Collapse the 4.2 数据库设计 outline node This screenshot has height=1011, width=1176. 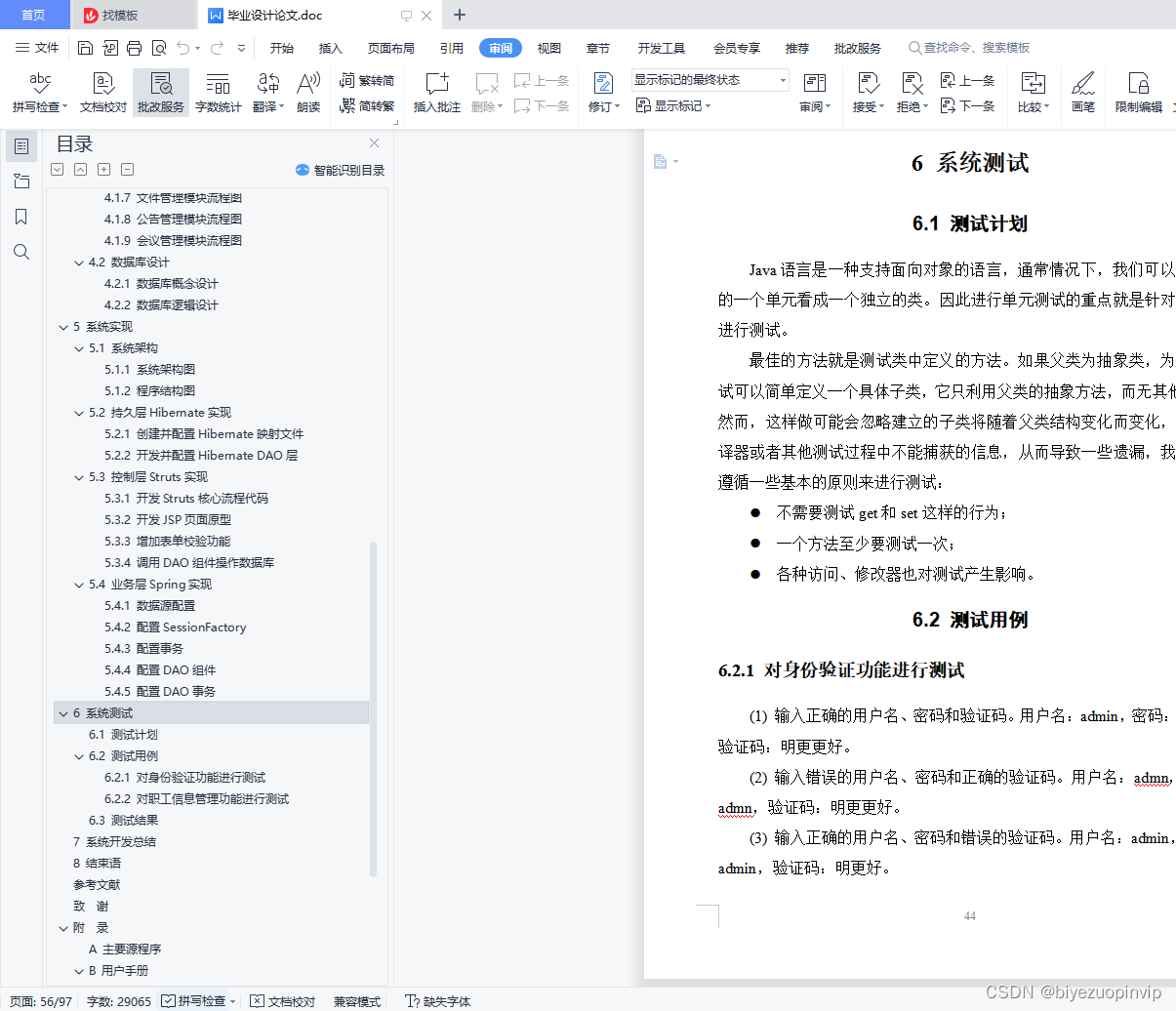tap(79, 263)
